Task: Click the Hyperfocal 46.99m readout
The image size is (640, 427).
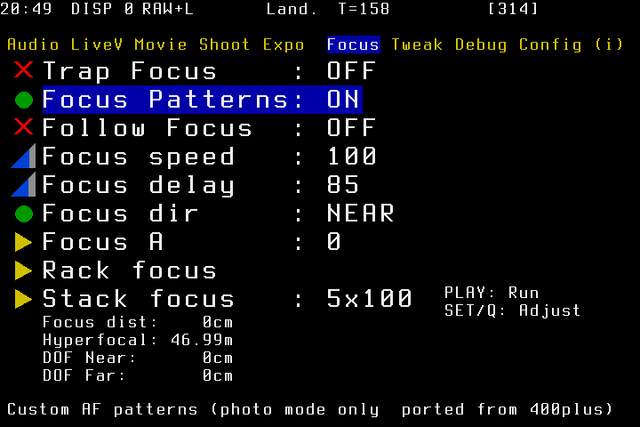Action: pos(138,340)
